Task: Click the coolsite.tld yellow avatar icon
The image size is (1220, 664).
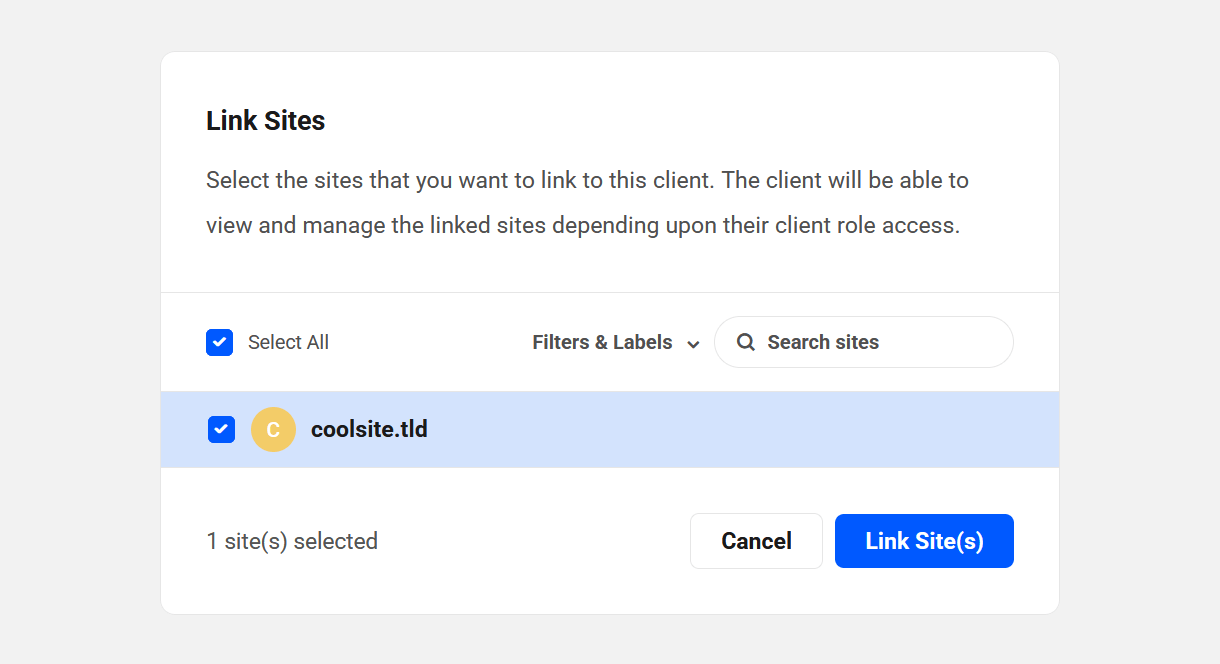Action: [x=273, y=429]
